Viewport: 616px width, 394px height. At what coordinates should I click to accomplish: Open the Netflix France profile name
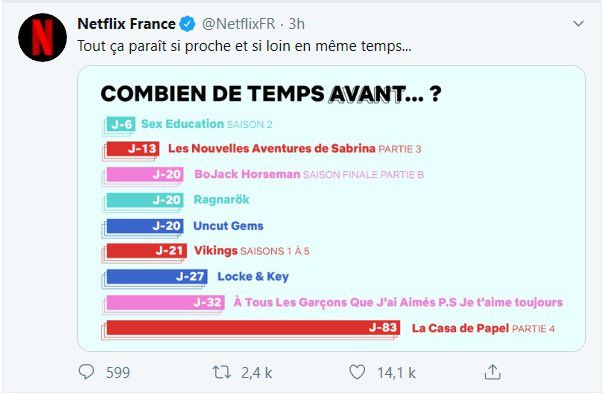pos(126,24)
